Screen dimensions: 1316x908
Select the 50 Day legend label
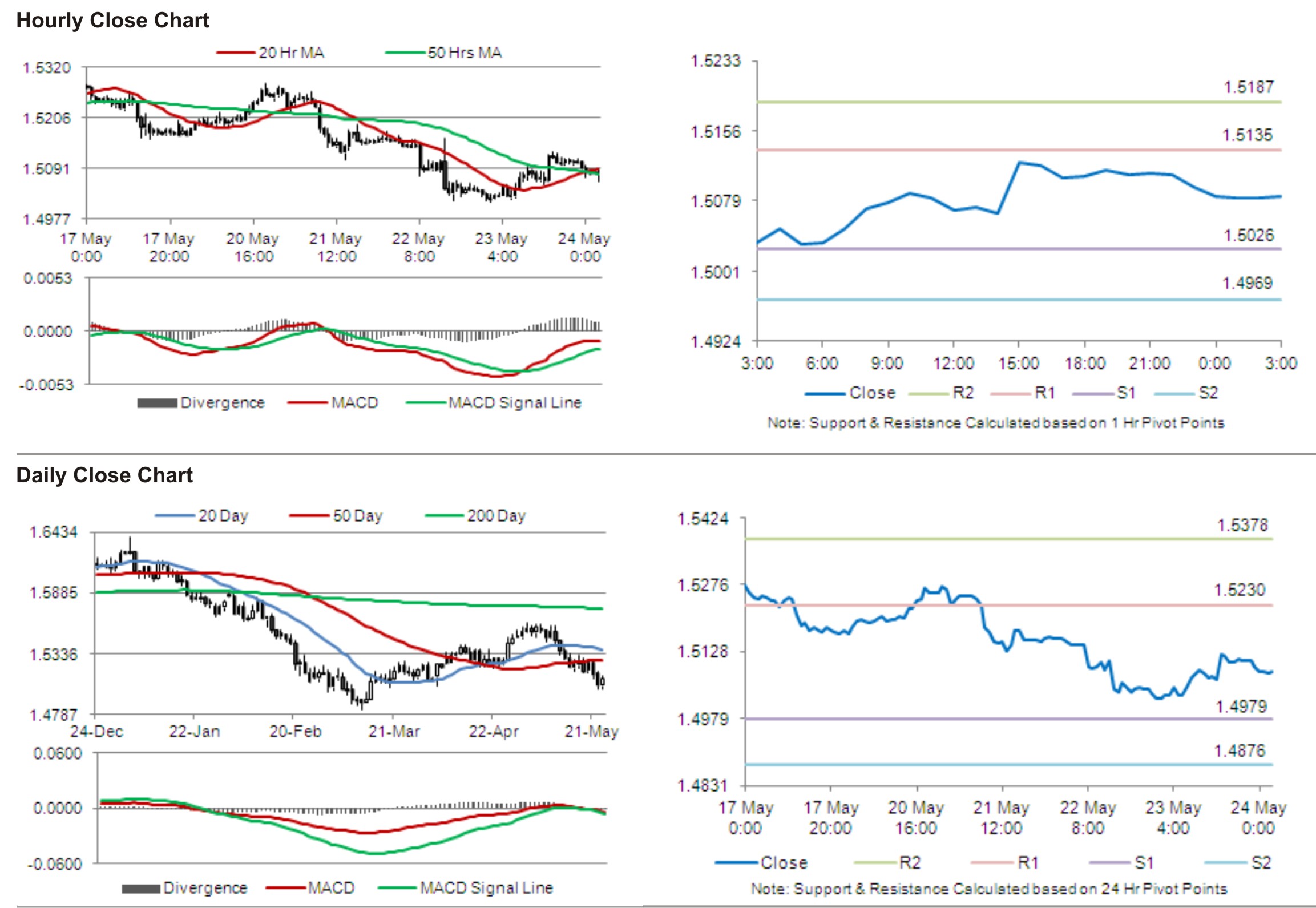coord(358,516)
